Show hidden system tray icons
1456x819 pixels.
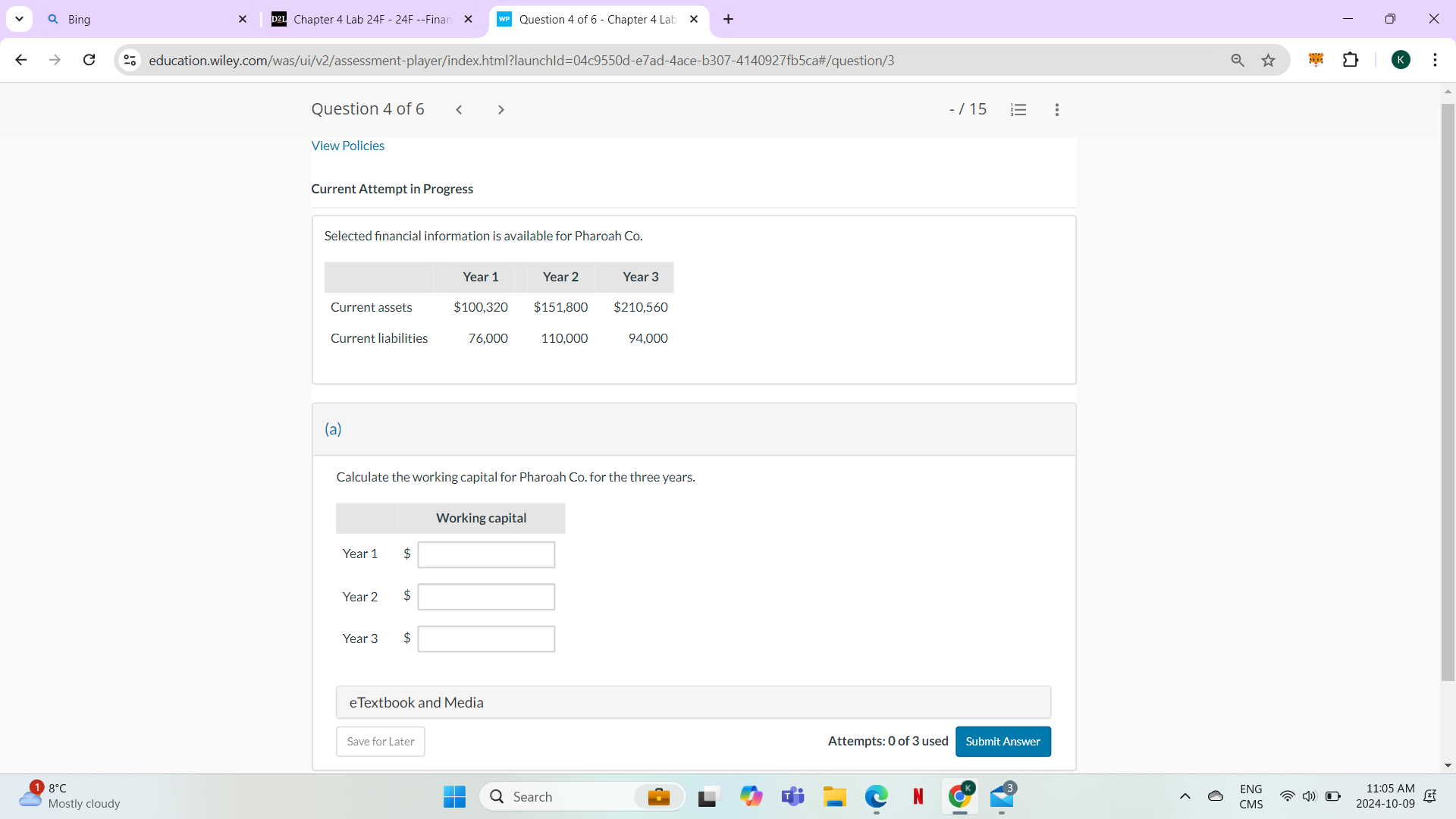(x=1185, y=797)
